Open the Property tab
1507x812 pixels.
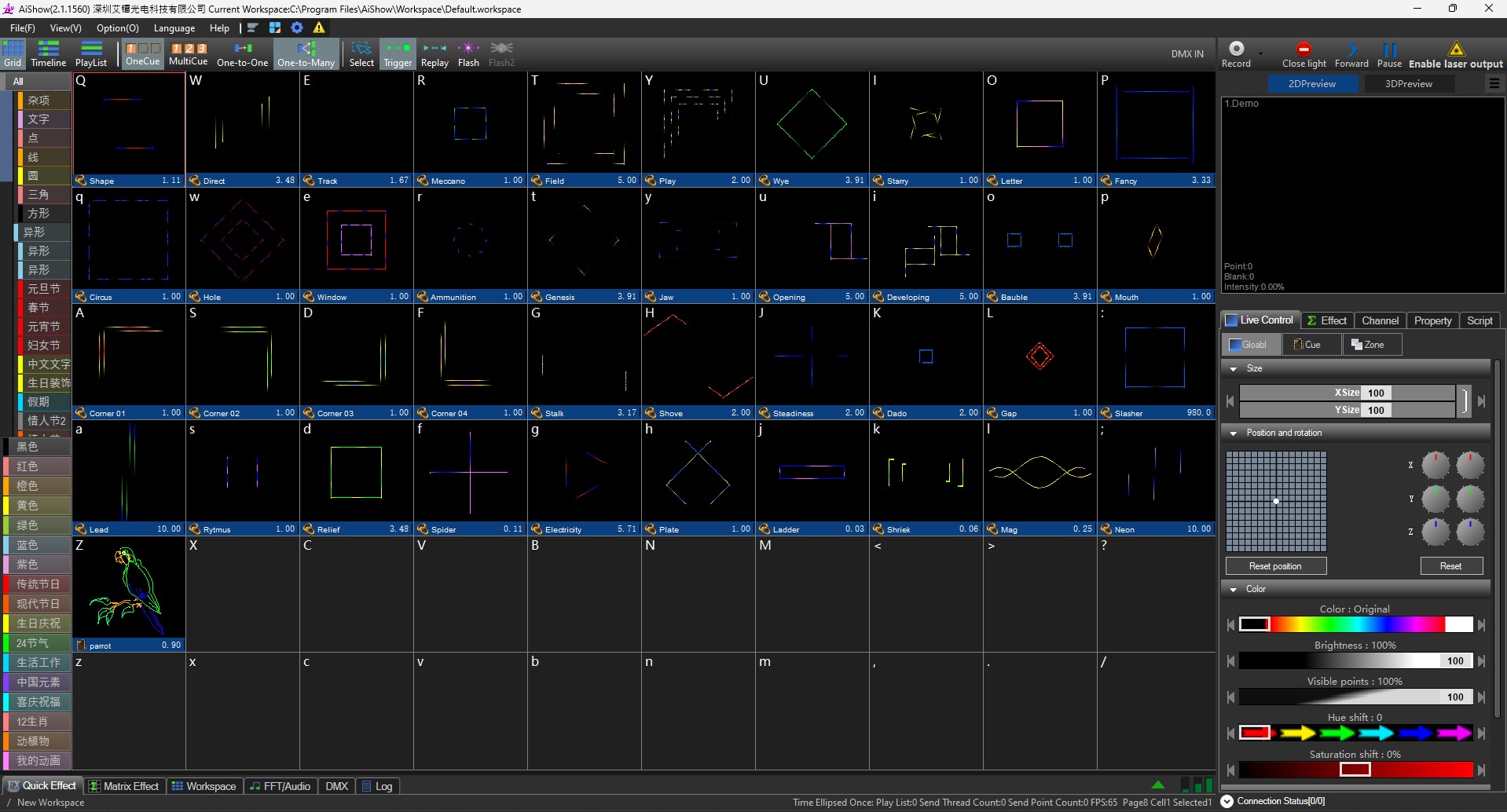pos(1432,320)
